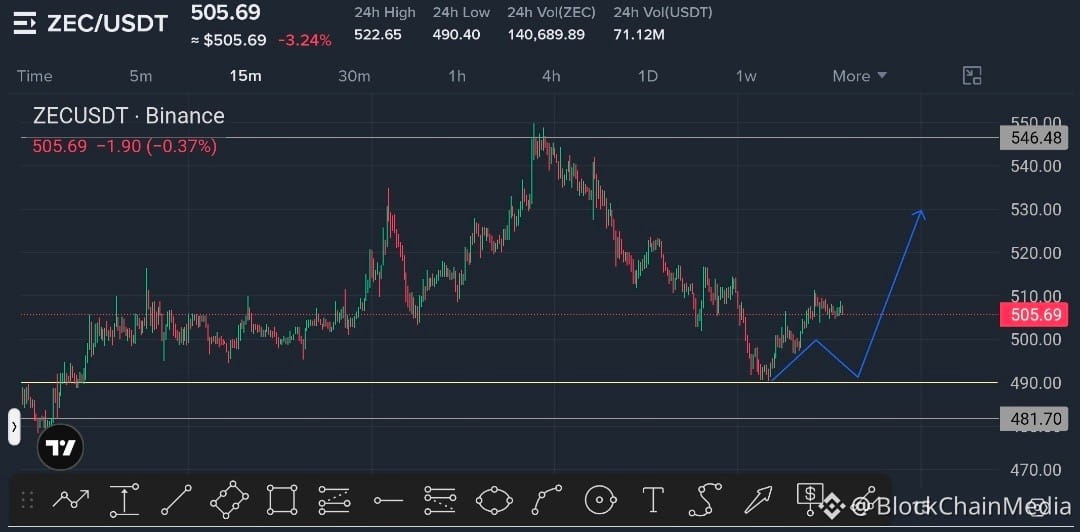This screenshot has height=532, width=1080.
Task: Open the ZEC/USDT pair menu icon
Action: click(x=23, y=24)
